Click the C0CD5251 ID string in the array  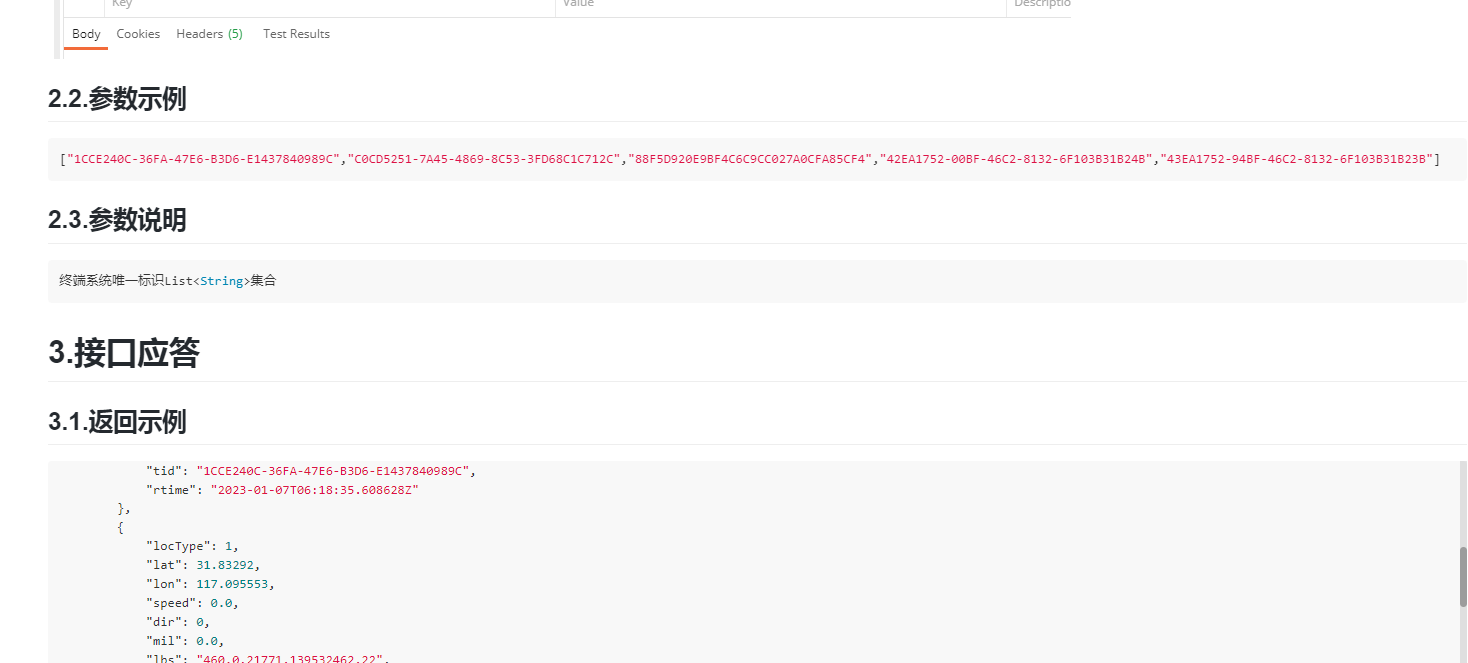(x=484, y=159)
